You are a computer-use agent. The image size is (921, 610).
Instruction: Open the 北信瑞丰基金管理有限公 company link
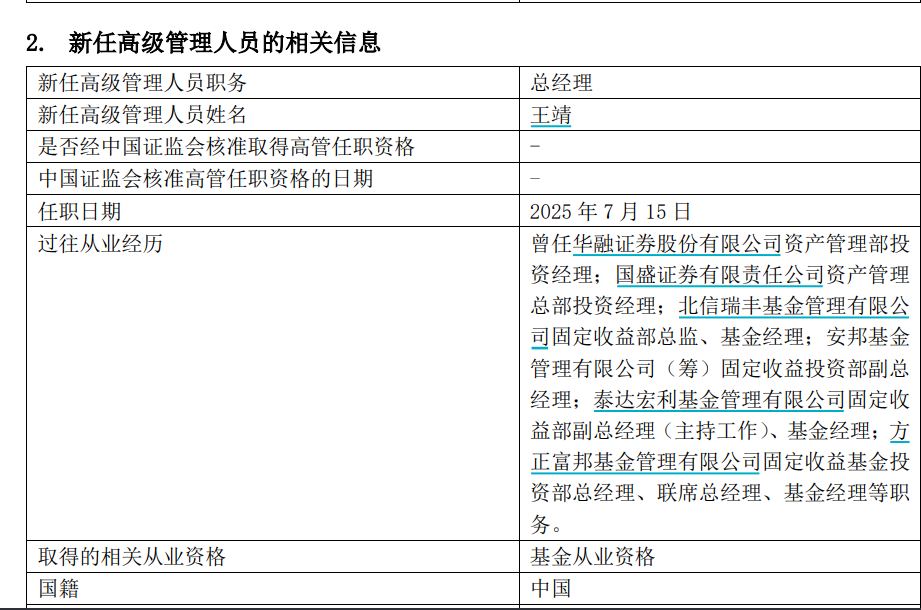pos(794,306)
